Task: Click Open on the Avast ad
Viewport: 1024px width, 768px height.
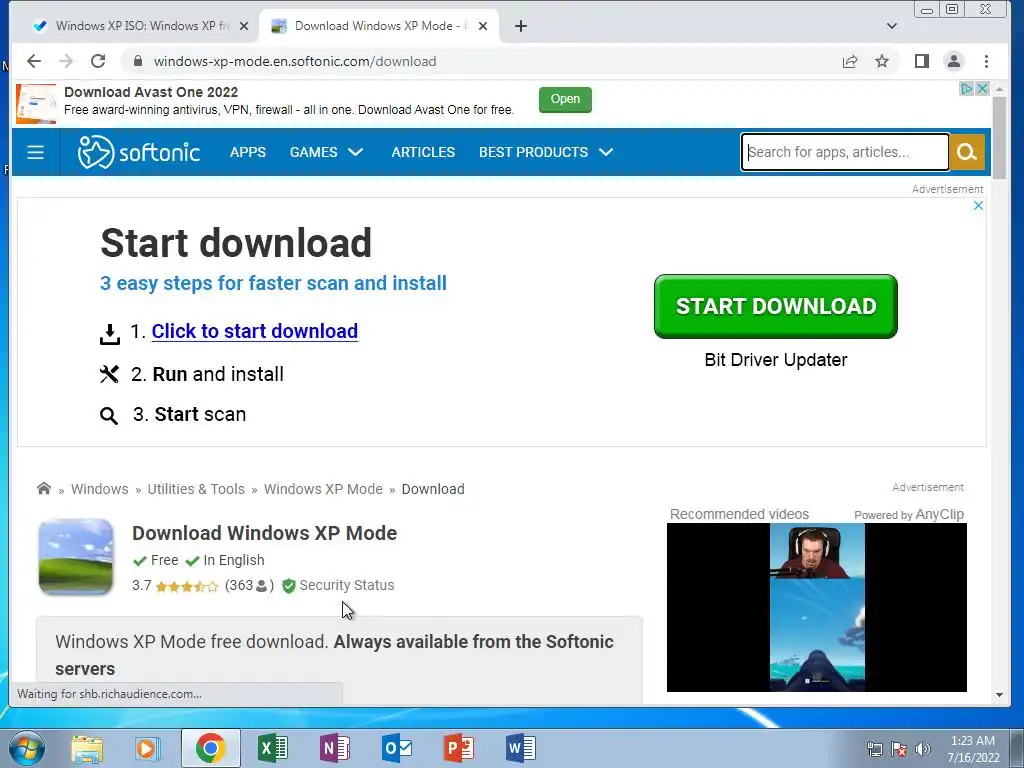Action: point(565,99)
